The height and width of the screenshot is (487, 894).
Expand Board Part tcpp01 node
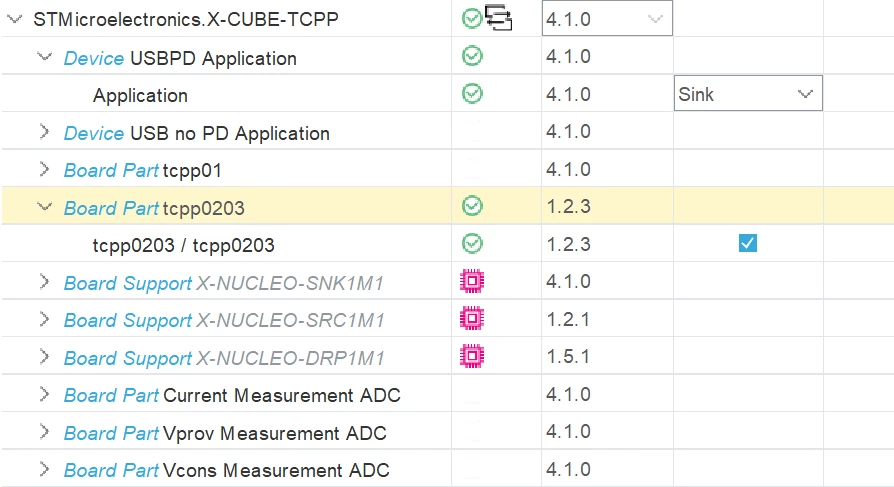(44, 169)
